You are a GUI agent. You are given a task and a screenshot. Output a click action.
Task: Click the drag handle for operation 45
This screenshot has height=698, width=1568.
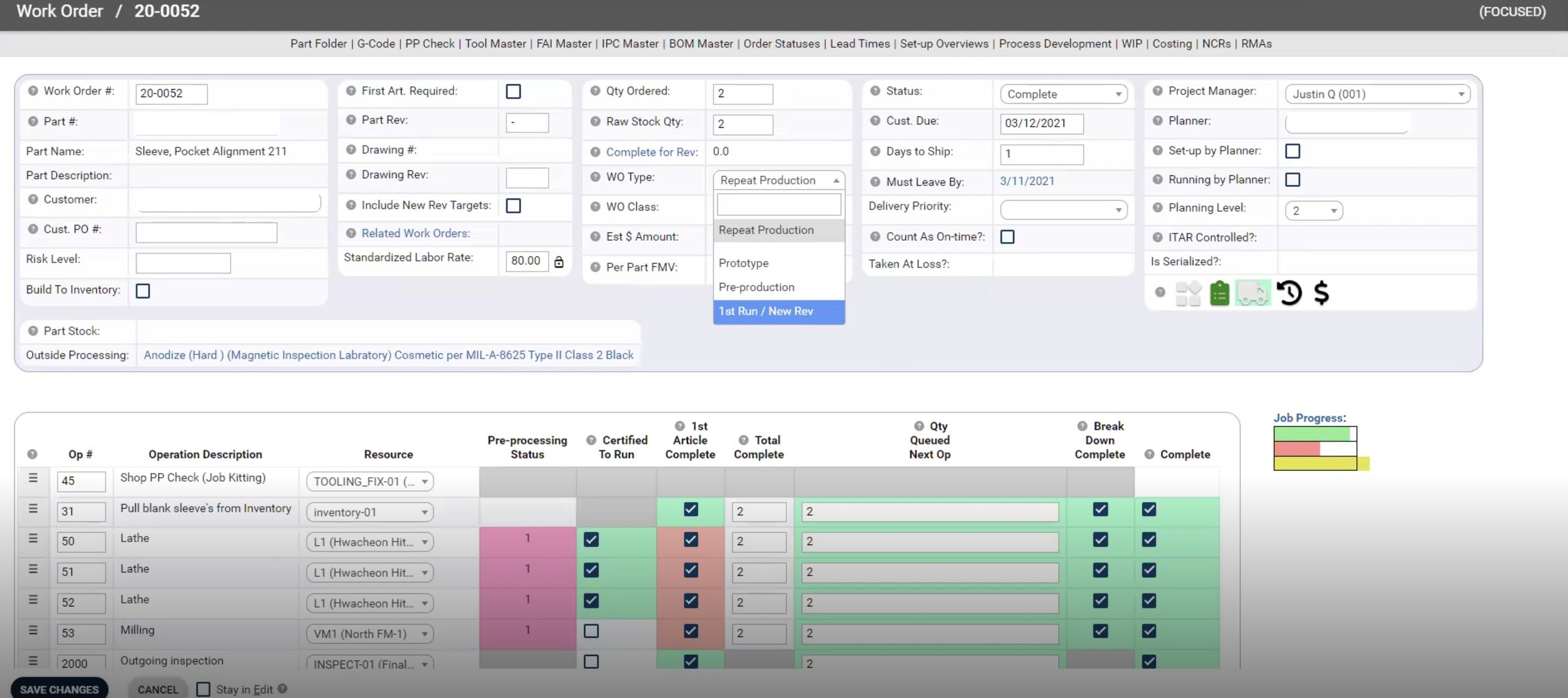(x=33, y=479)
